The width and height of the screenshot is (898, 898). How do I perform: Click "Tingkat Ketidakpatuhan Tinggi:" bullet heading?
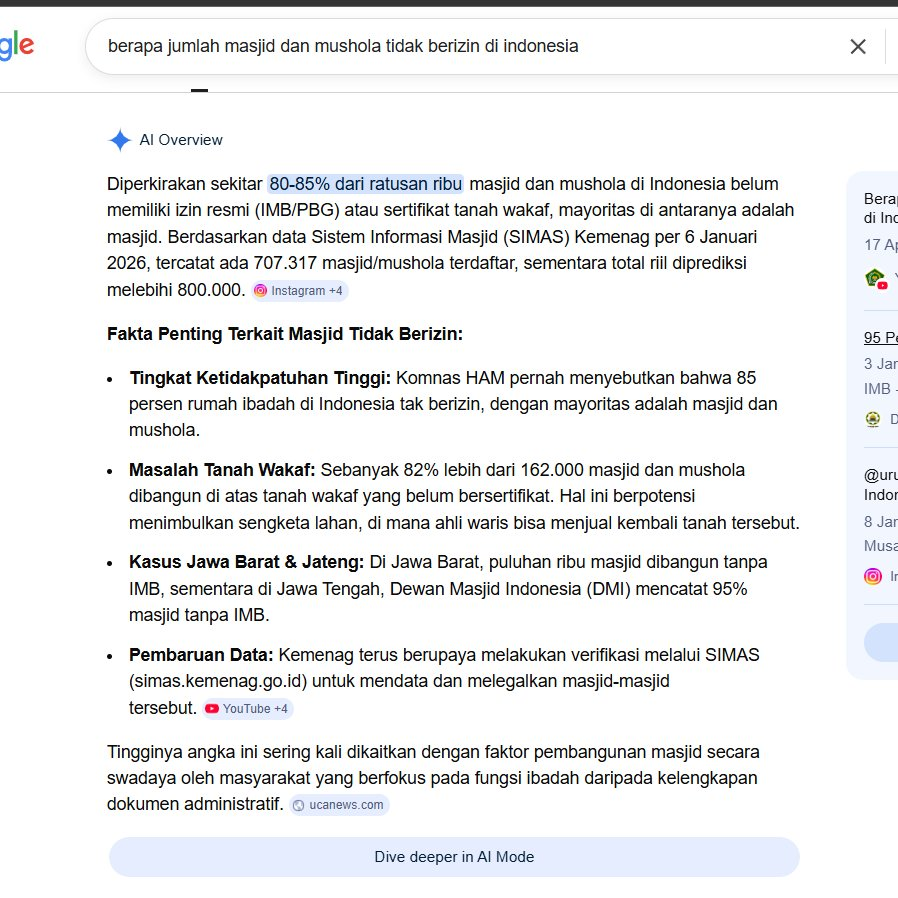tap(260, 378)
